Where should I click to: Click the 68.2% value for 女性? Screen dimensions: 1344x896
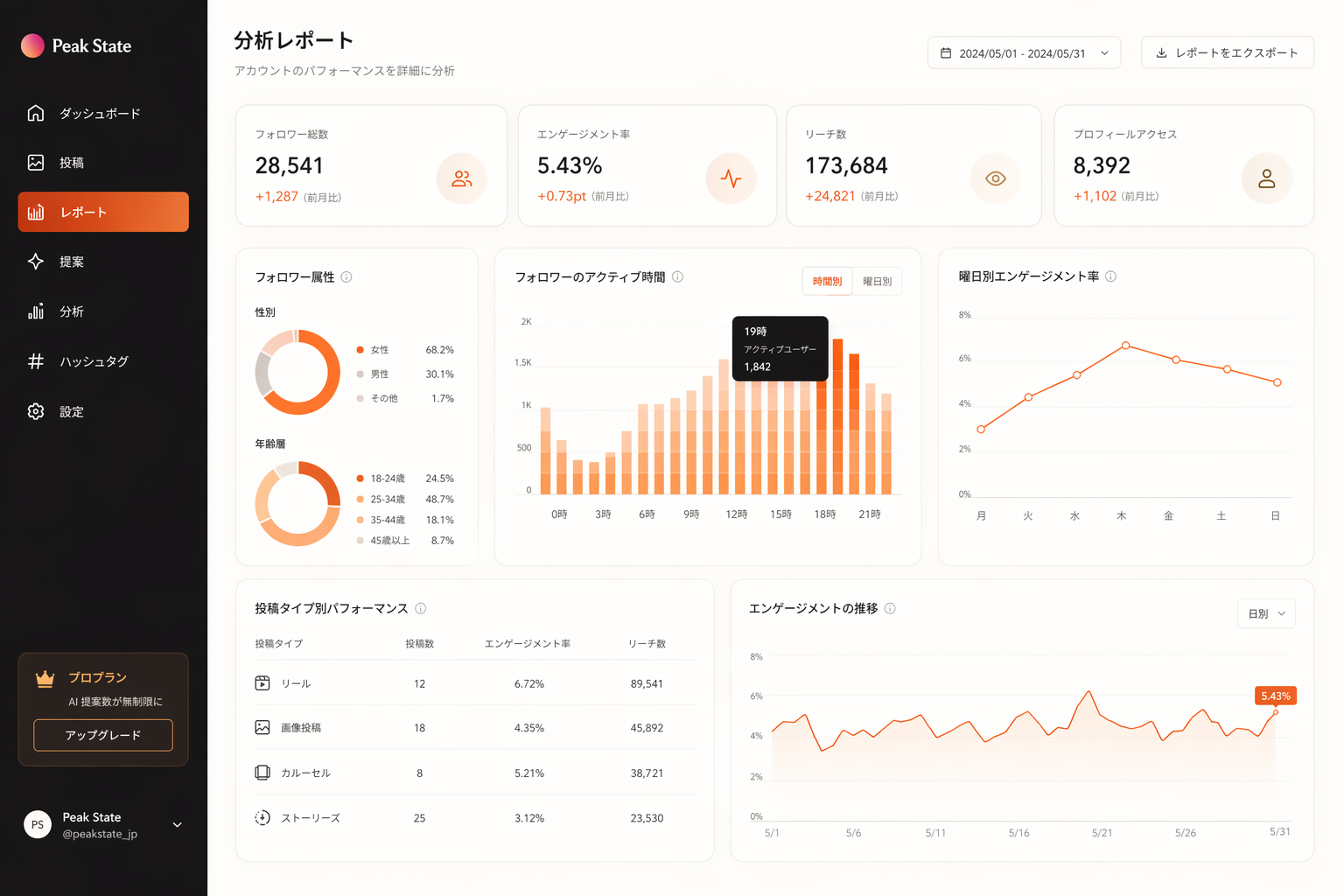pyautogui.click(x=440, y=349)
